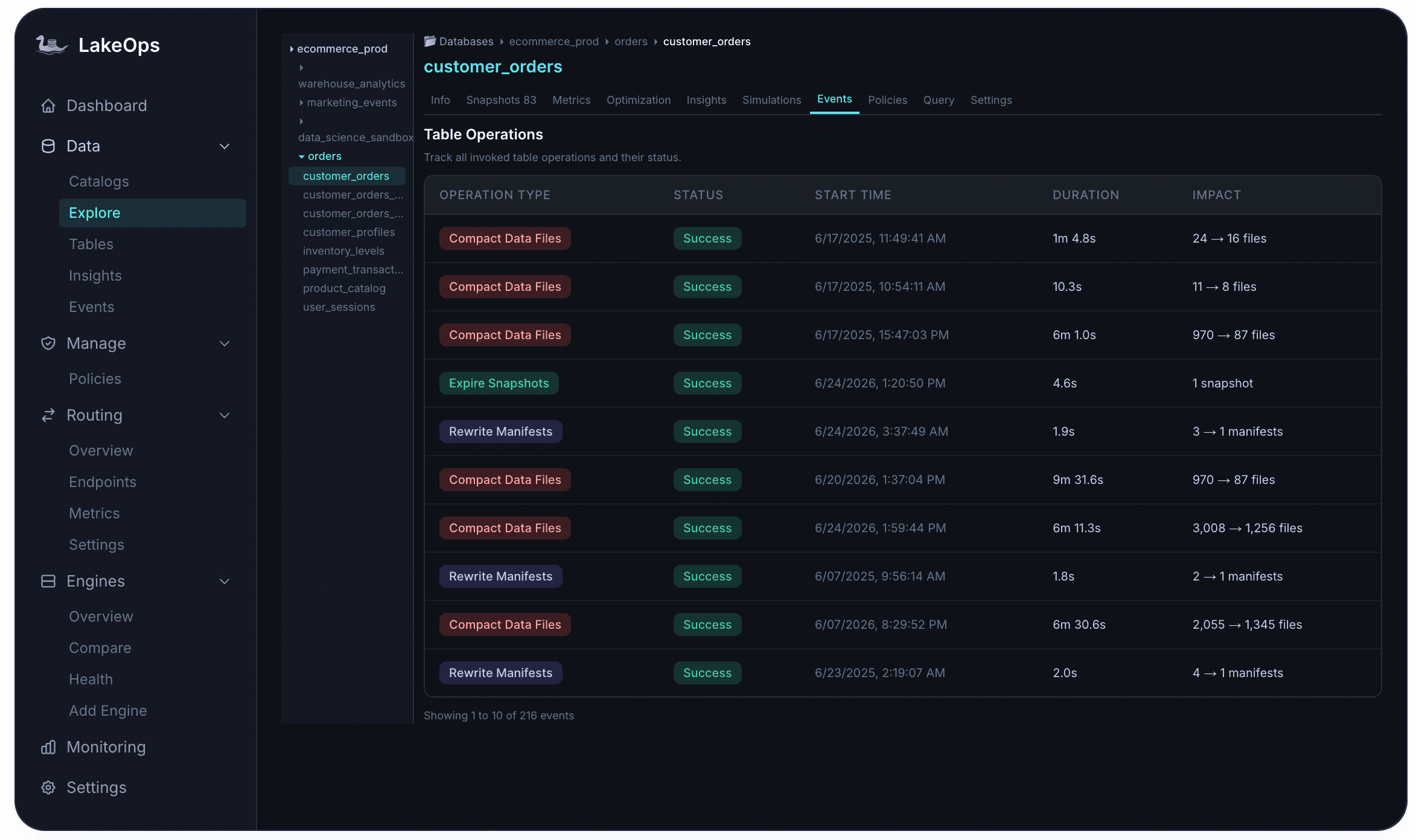Open Tables in the sidebar
Viewport: 1416px width, 840px height.
(x=91, y=244)
